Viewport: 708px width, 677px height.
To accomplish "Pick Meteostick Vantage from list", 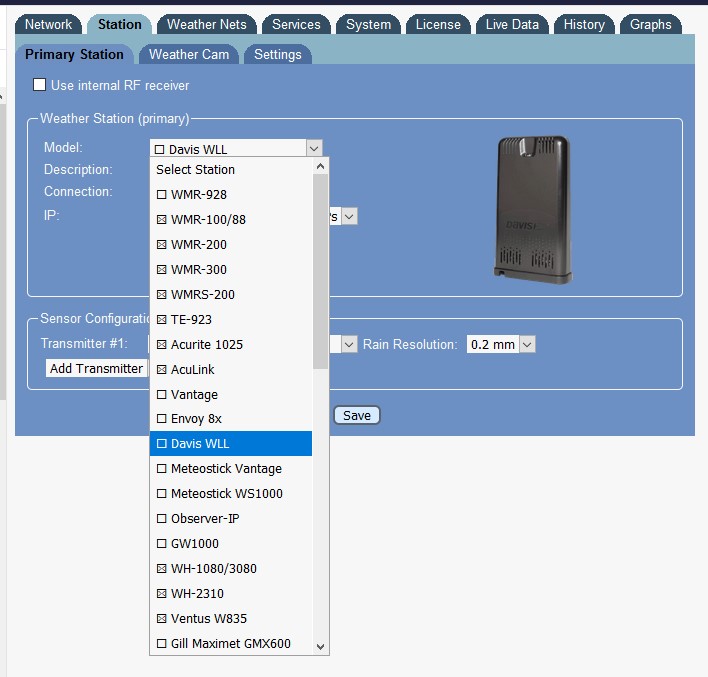I will (x=231, y=468).
